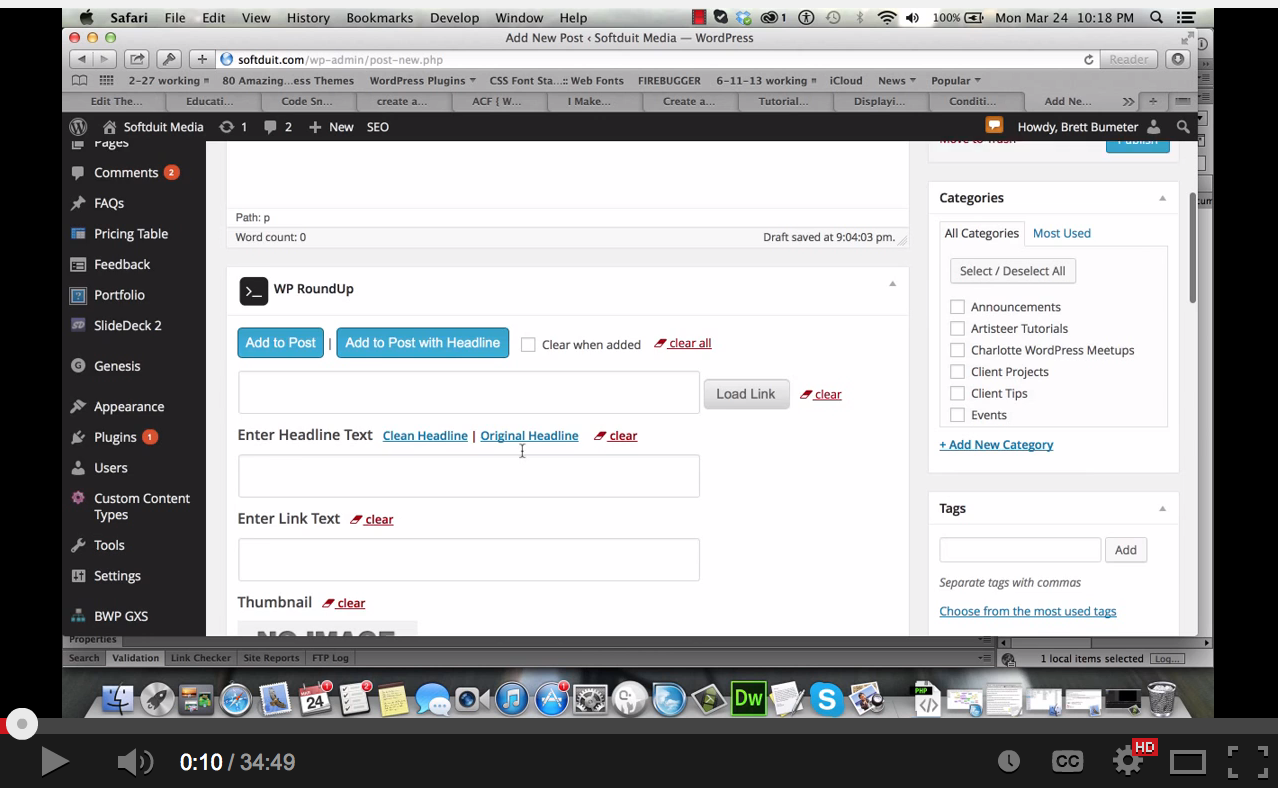Image resolution: width=1280 pixels, height=788 pixels.
Task: Open Skype from the Dock
Action: (x=826, y=699)
